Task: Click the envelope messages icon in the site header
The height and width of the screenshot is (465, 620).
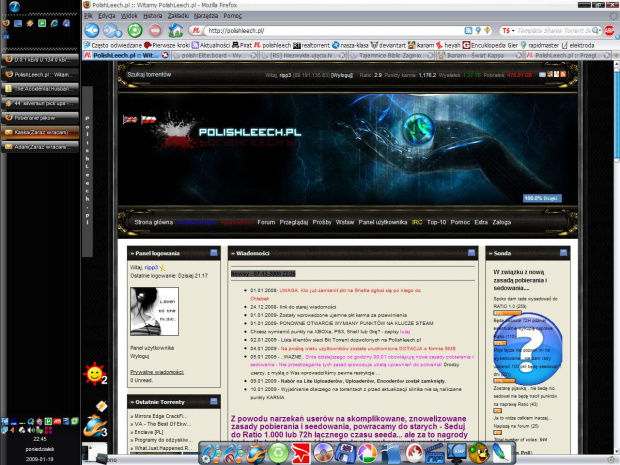Action: click(542, 74)
